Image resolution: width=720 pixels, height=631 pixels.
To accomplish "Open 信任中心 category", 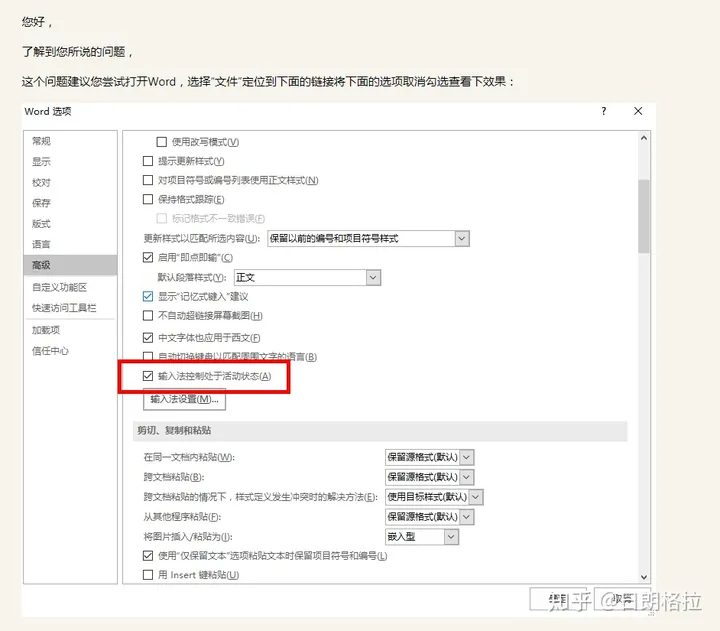I will point(71,351).
